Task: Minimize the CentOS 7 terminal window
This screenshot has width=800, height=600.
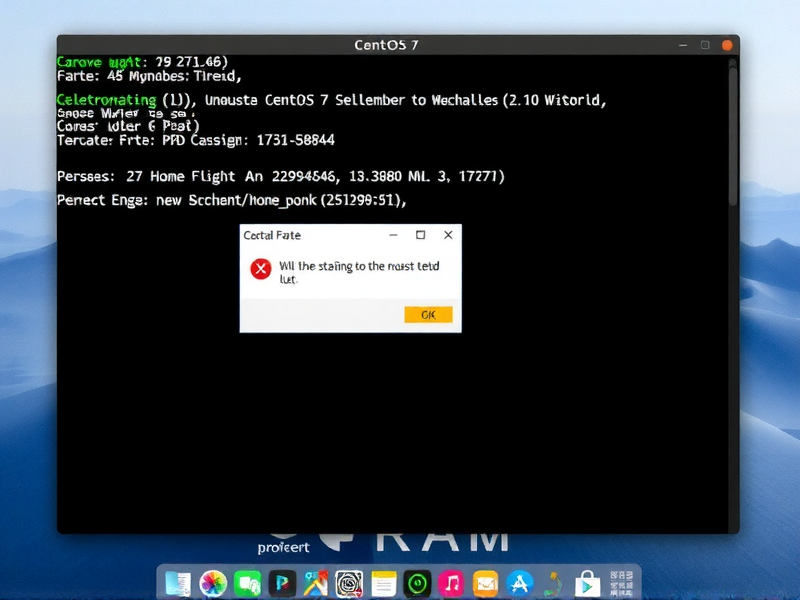Action: tap(683, 45)
